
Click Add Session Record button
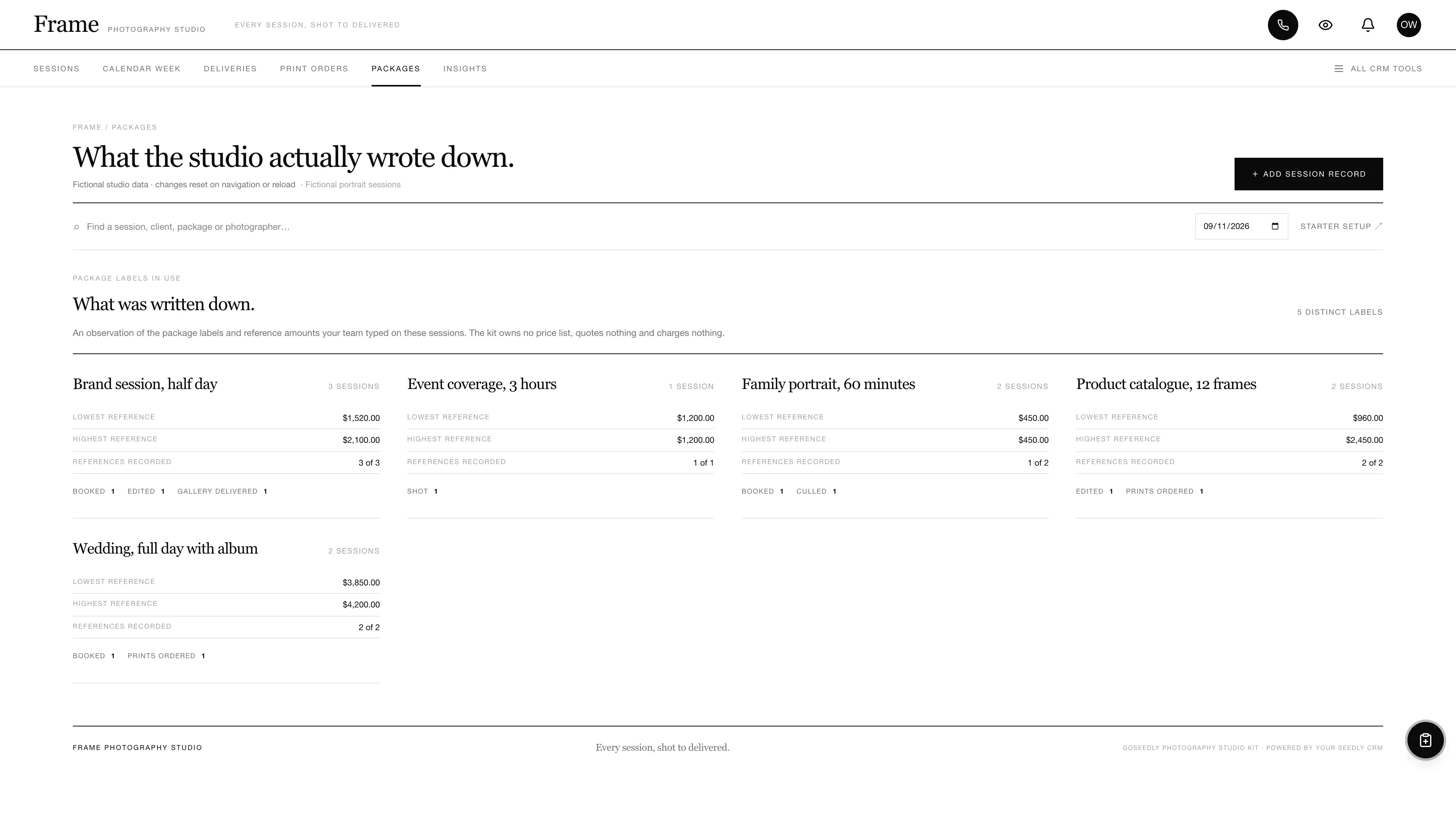tap(1308, 174)
